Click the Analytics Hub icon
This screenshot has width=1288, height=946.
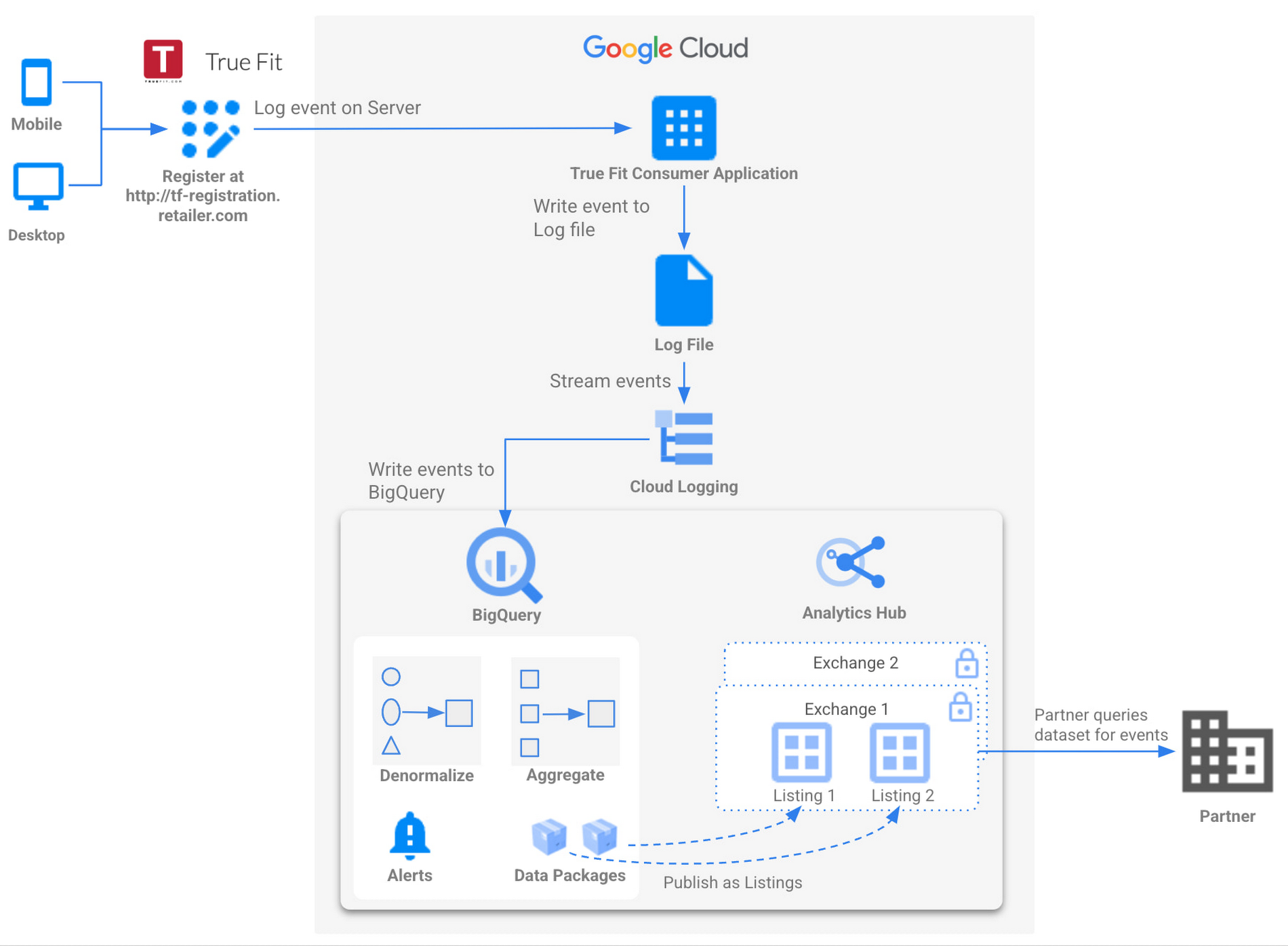click(851, 562)
